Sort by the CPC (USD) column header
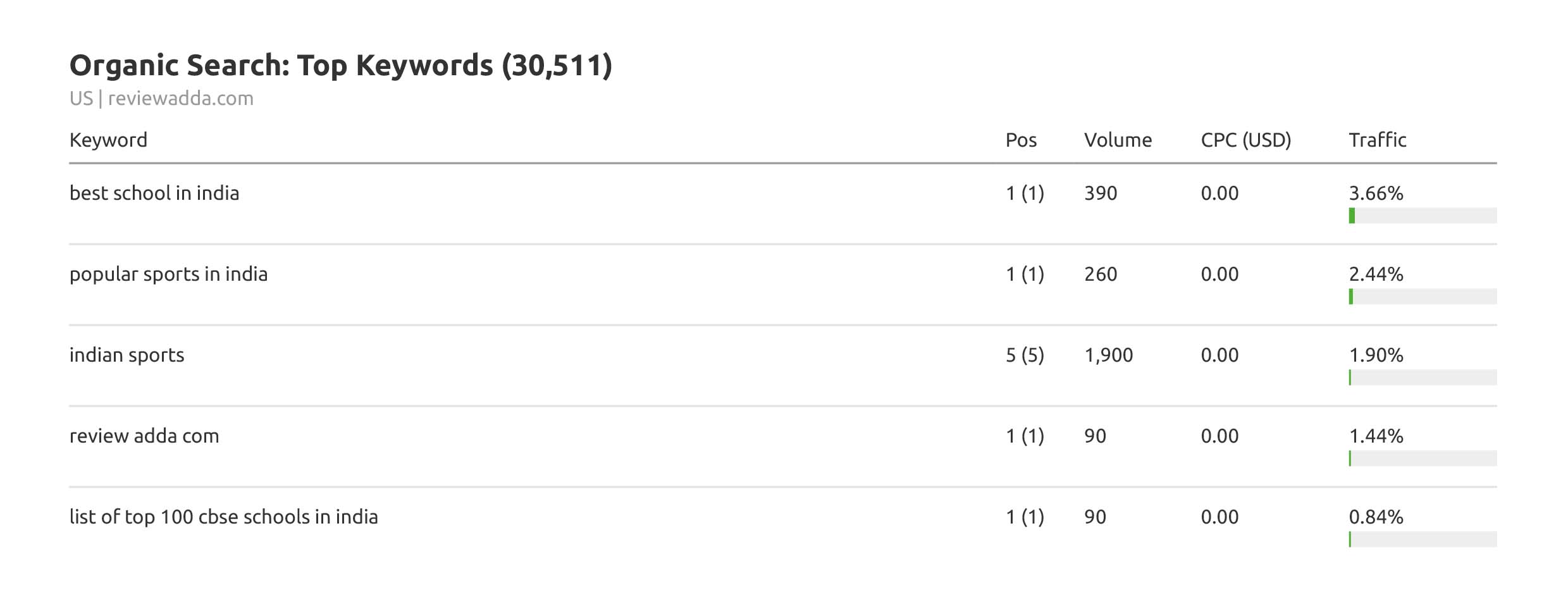 (1245, 140)
